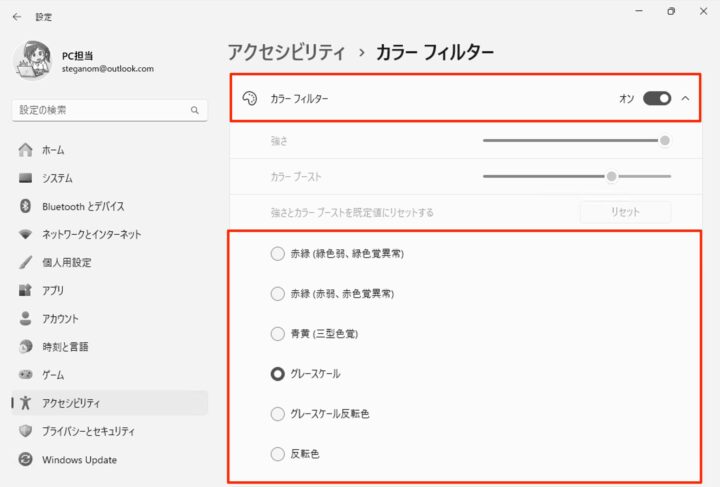Open the アプリ section icon
This screenshot has width=720, height=487.
(25, 290)
